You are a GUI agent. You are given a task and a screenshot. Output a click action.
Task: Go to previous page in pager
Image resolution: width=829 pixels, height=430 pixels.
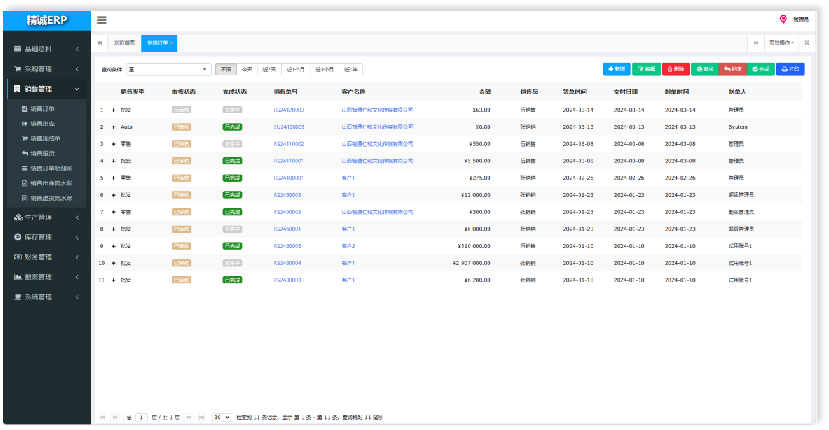click(x=115, y=417)
